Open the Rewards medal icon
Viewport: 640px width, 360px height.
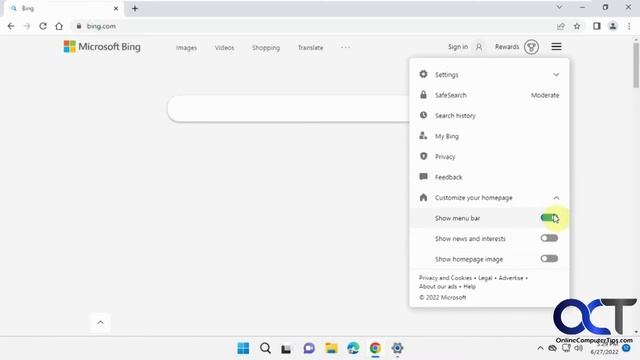[531, 47]
